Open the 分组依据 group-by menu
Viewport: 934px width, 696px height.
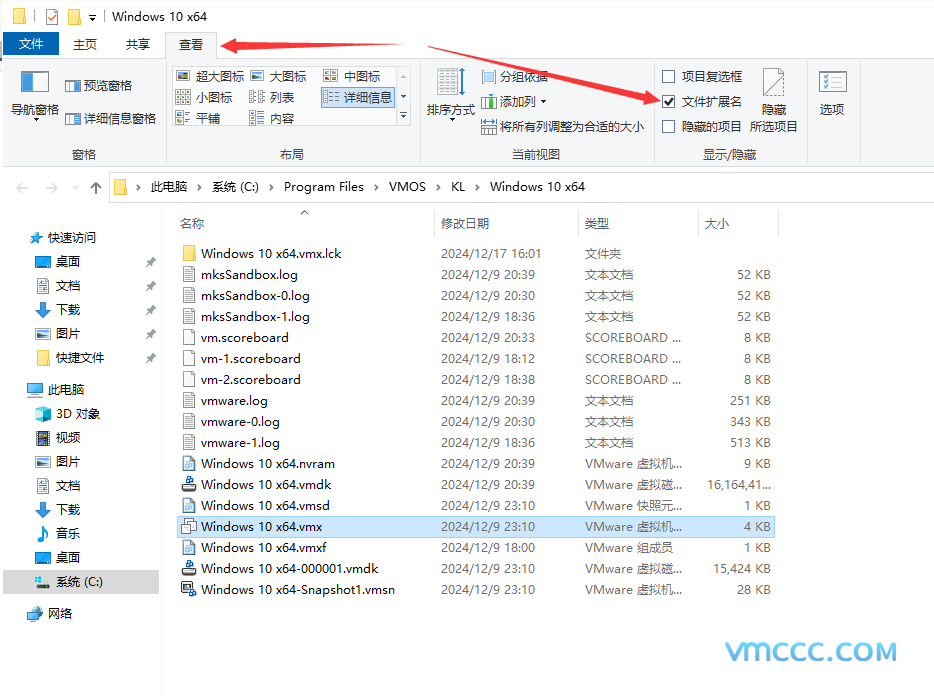point(515,76)
